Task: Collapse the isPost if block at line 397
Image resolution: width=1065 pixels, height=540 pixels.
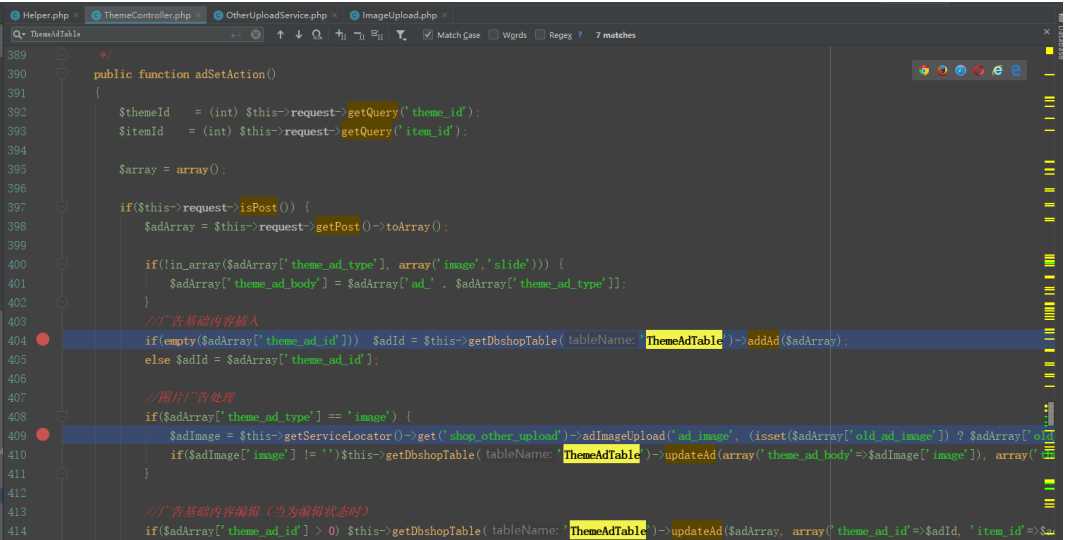Action: (x=61, y=206)
